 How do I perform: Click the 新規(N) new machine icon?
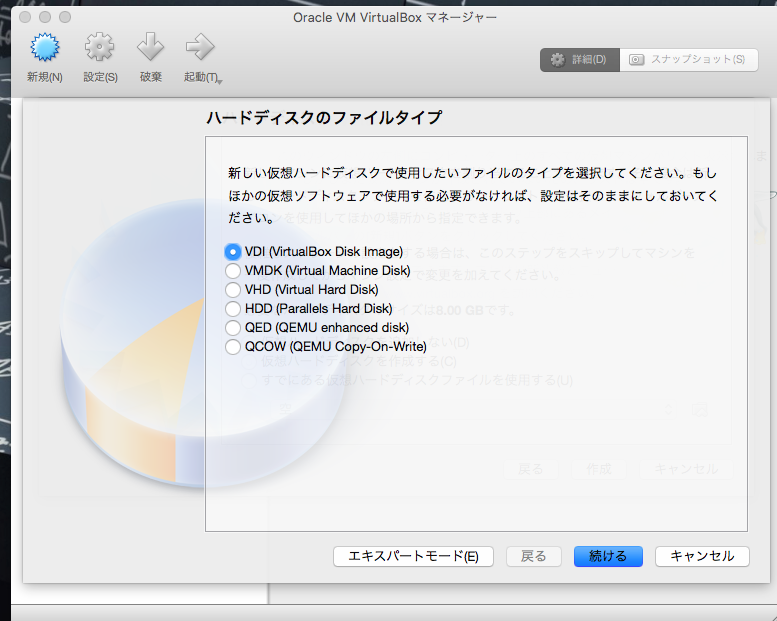click(45, 48)
